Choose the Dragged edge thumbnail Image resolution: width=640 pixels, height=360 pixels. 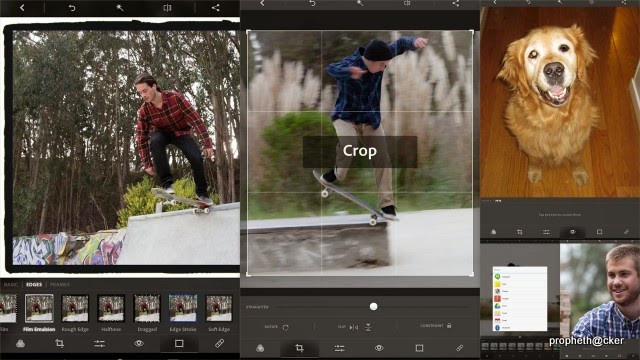coord(147,309)
